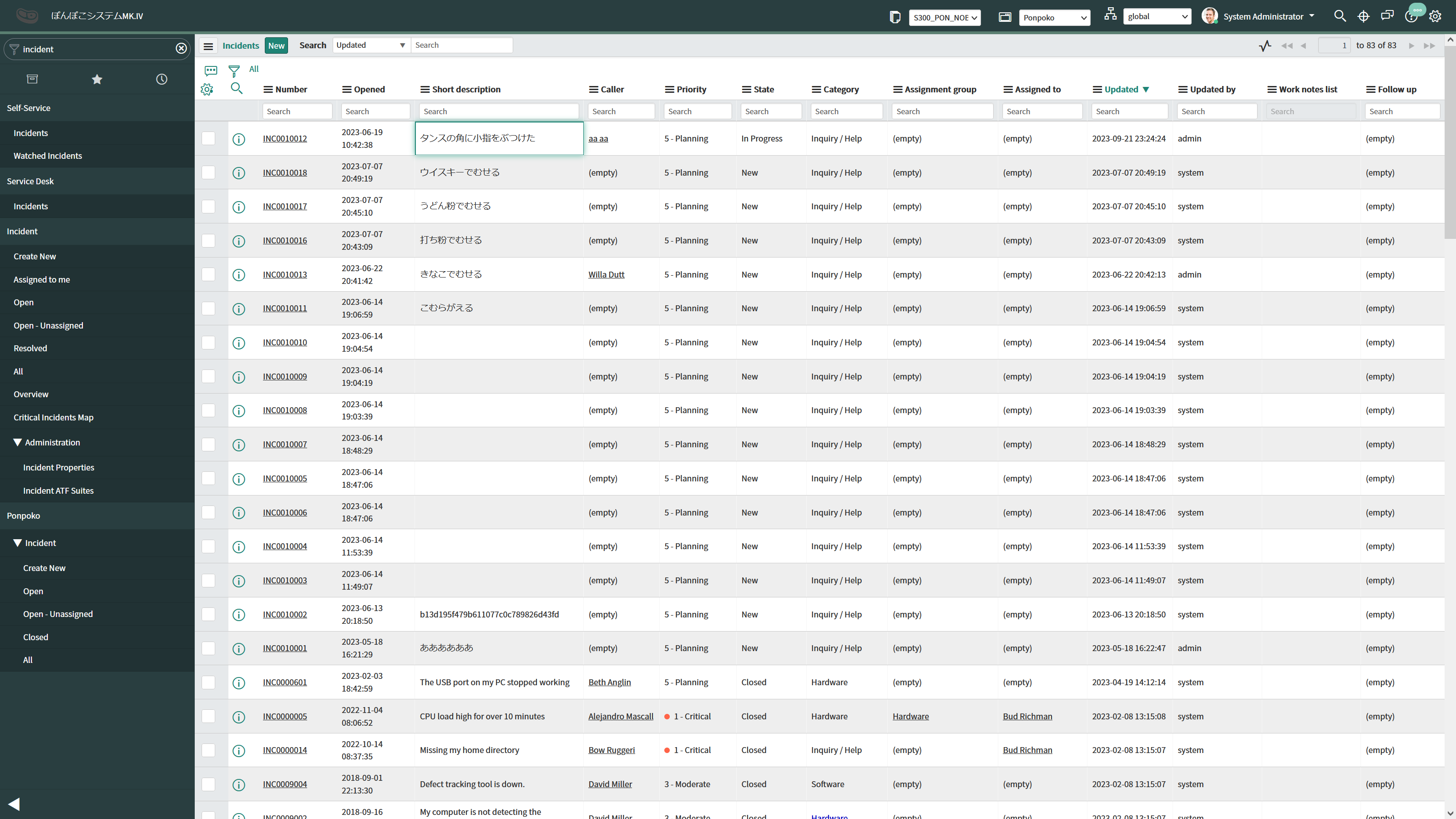
Task: Open the Critical Incidents Map module
Action: (53, 418)
